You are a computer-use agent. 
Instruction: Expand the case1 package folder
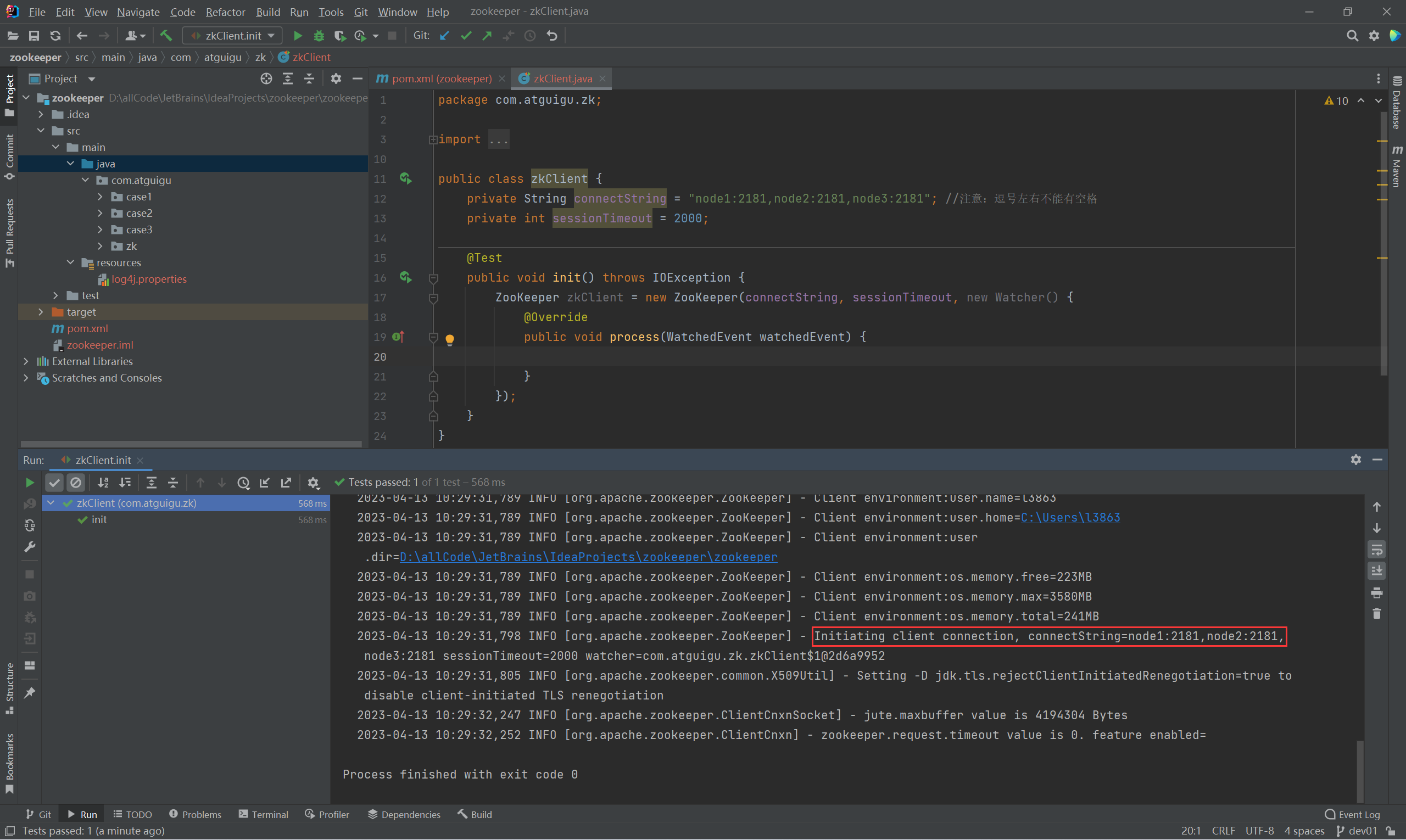(100, 197)
